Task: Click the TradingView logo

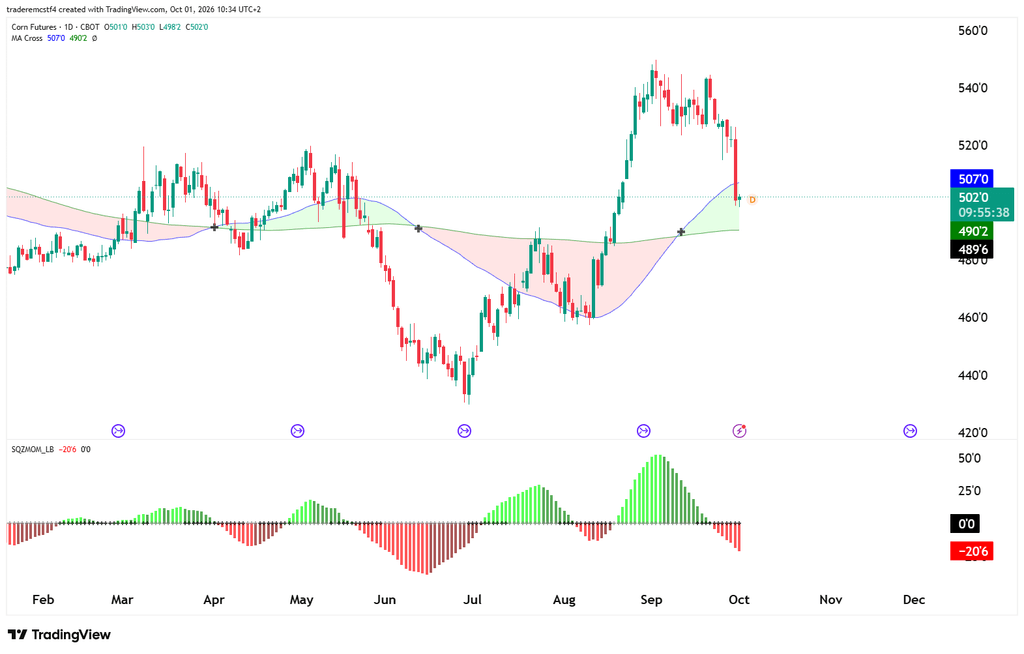Action: tap(59, 634)
